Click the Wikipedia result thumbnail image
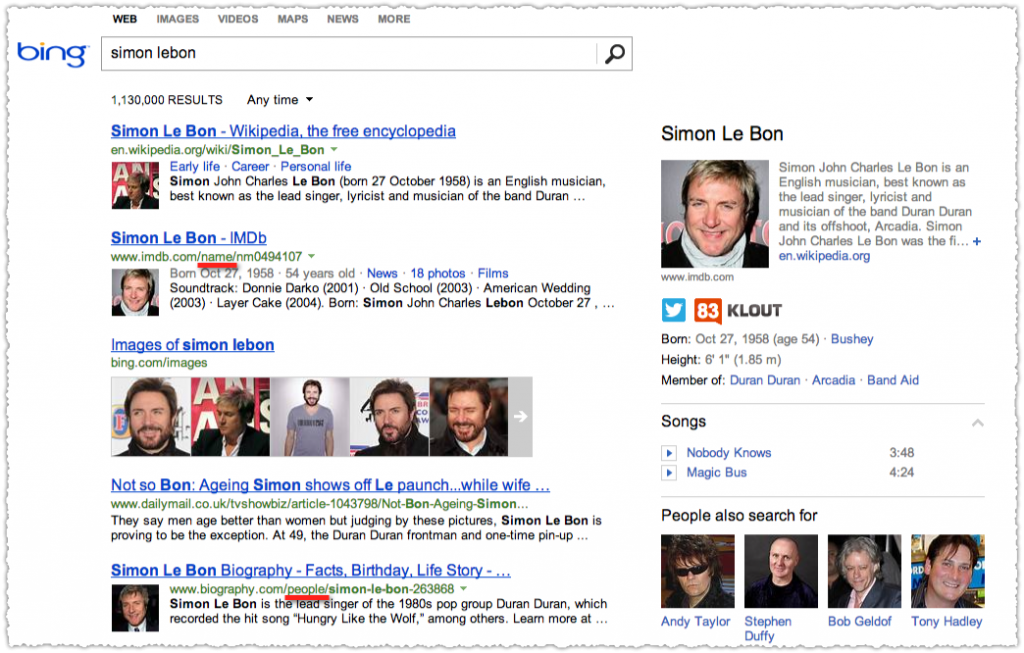This screenshot has width=1024, height=653. 135,185
